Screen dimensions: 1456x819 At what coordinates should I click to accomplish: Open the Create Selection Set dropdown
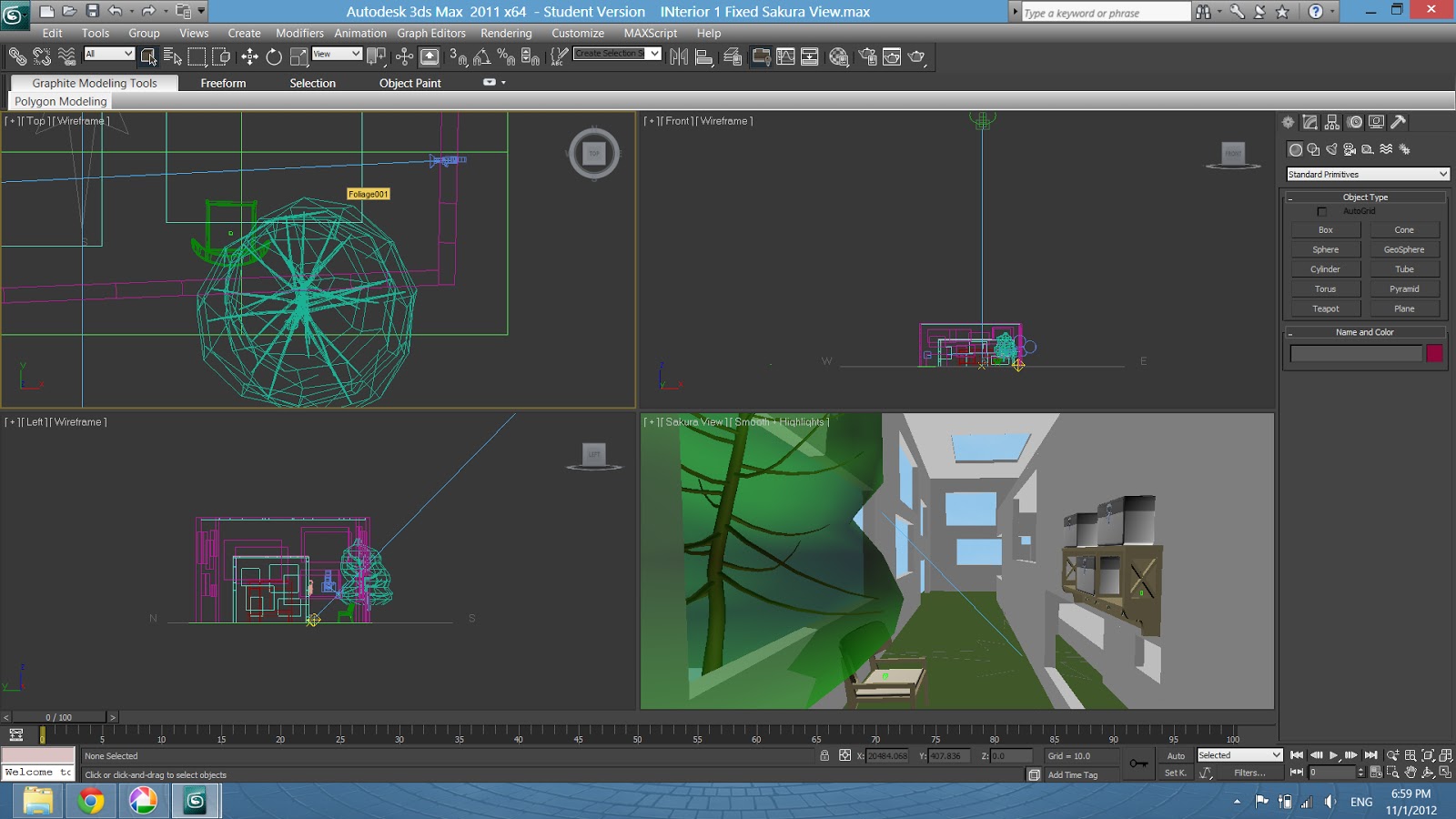tap(616, 54)
